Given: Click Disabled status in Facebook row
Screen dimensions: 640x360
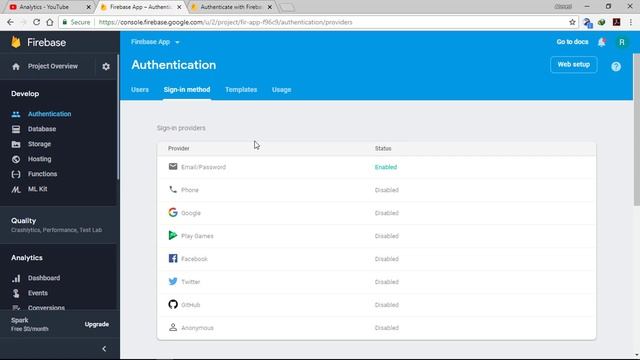Looking at the screenshot, I should click(387, 259).
